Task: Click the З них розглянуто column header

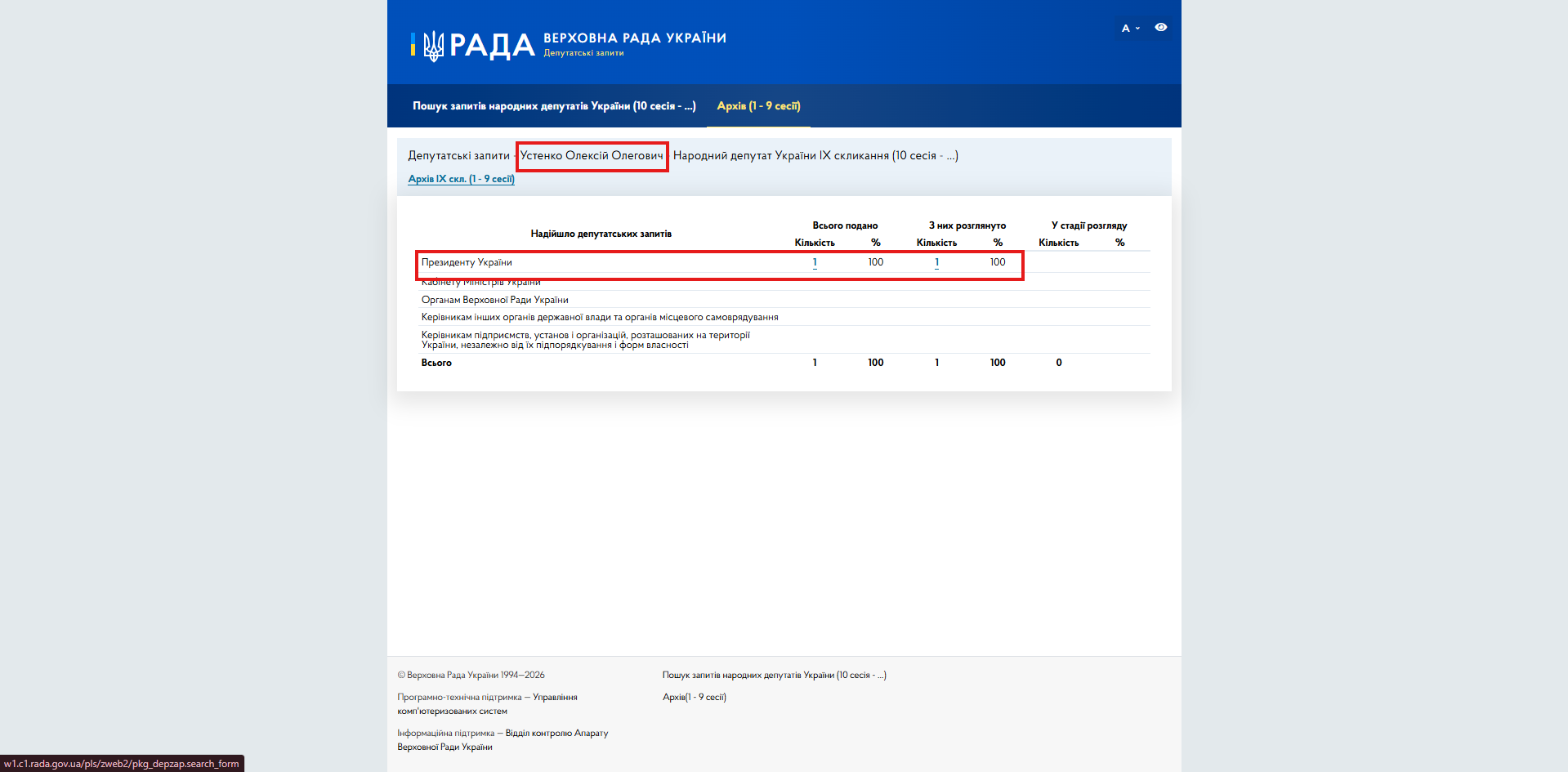Action: click(967, 225)
